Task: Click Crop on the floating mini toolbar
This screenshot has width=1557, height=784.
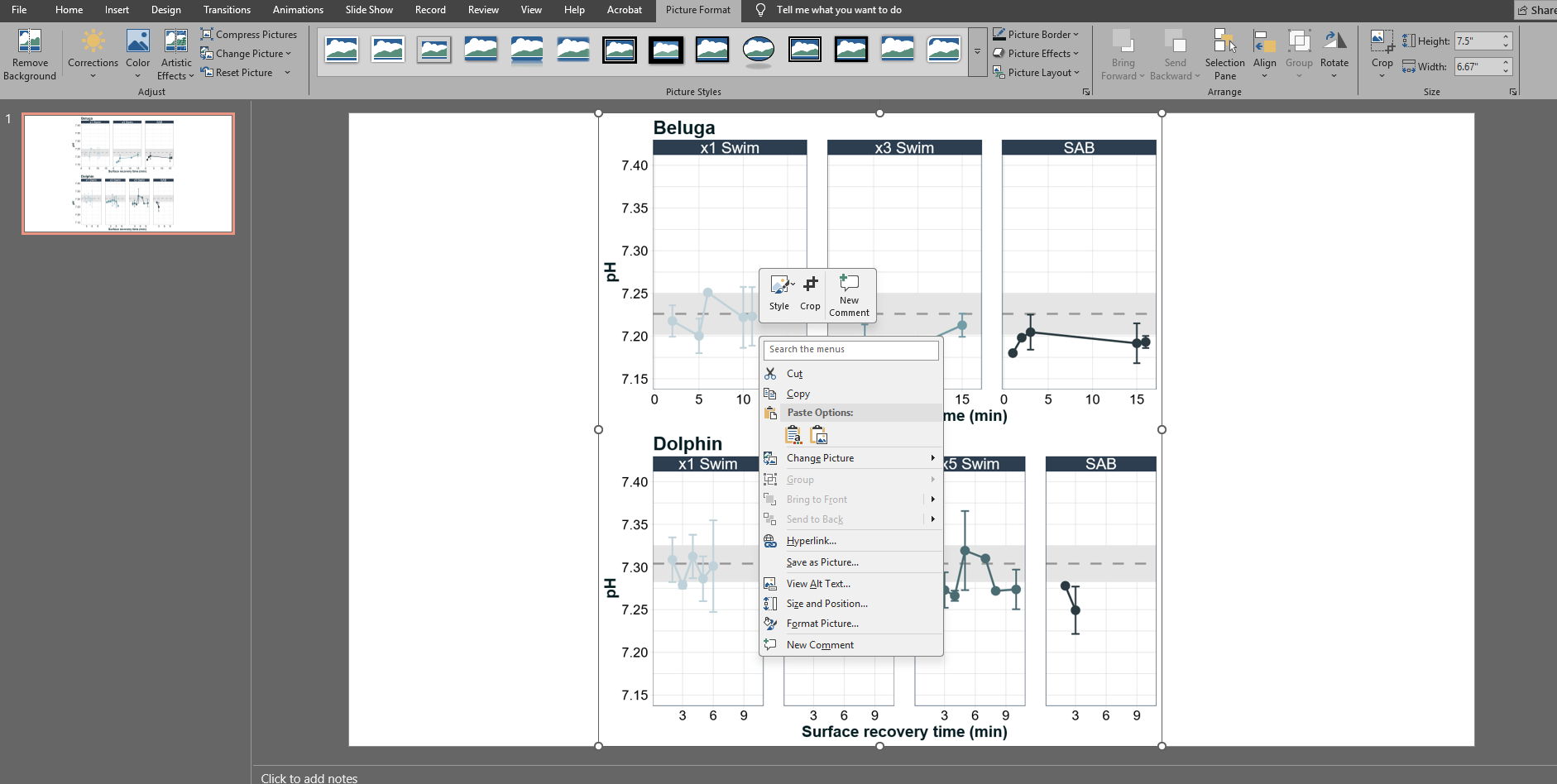Action: click(x=809, y=291)
